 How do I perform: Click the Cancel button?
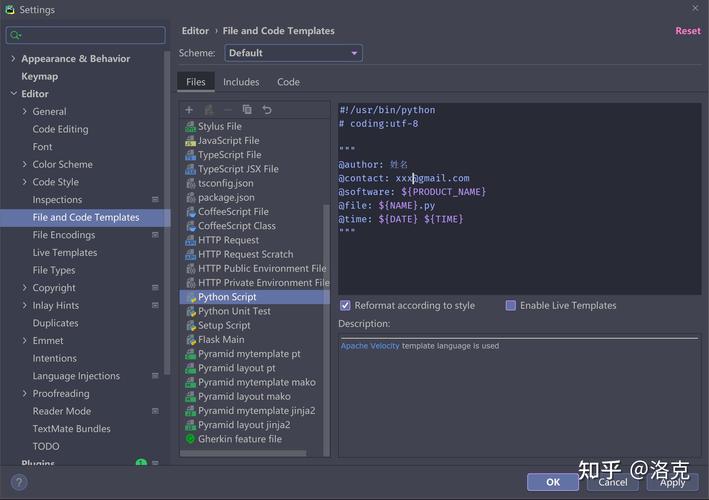tap(613, 482)
